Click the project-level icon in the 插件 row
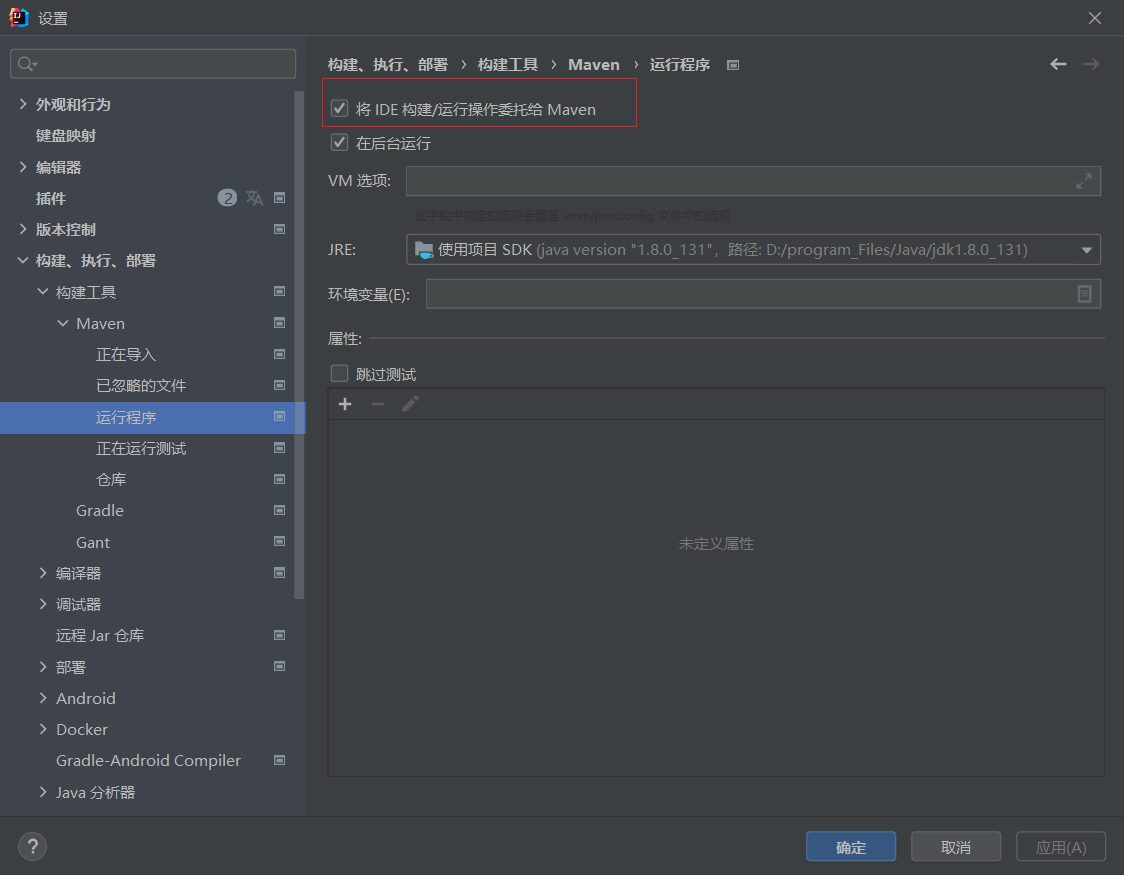This screenshot has height=875, width=1124. pos(280,198)
